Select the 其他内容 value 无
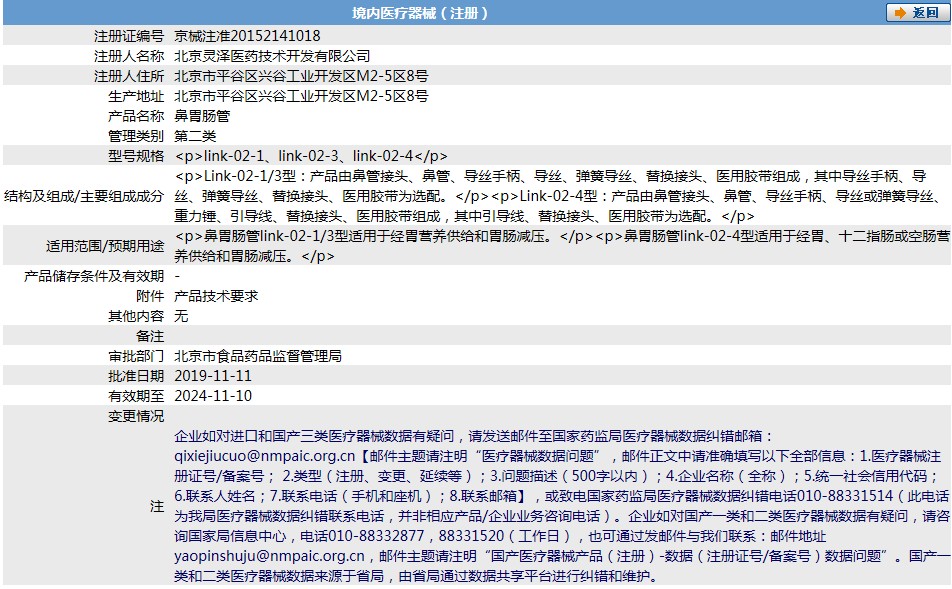The width and height of the screenshot is (952, 589). pos(181,316)
